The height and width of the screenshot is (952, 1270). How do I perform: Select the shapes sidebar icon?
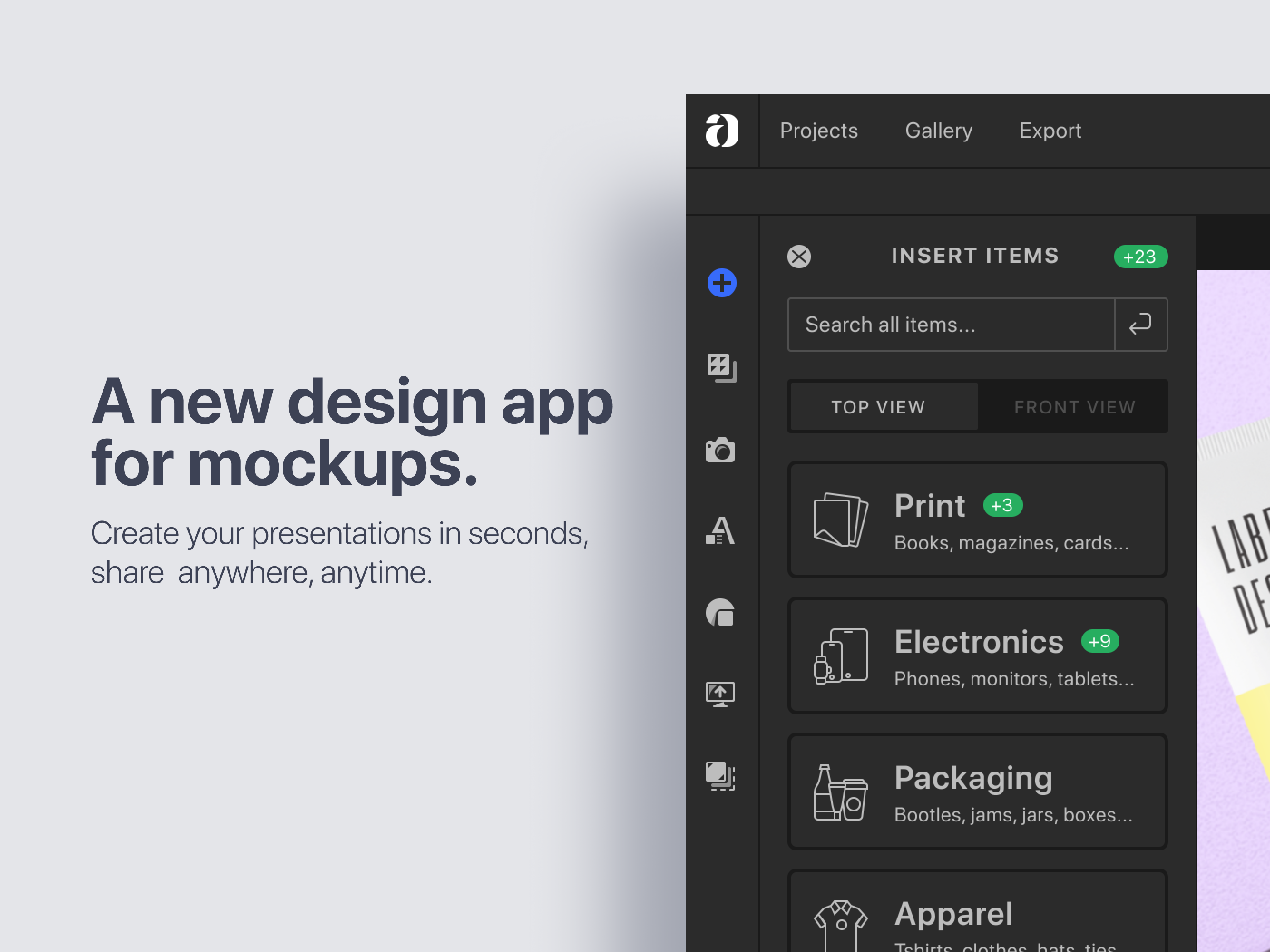tap(720, 612)
